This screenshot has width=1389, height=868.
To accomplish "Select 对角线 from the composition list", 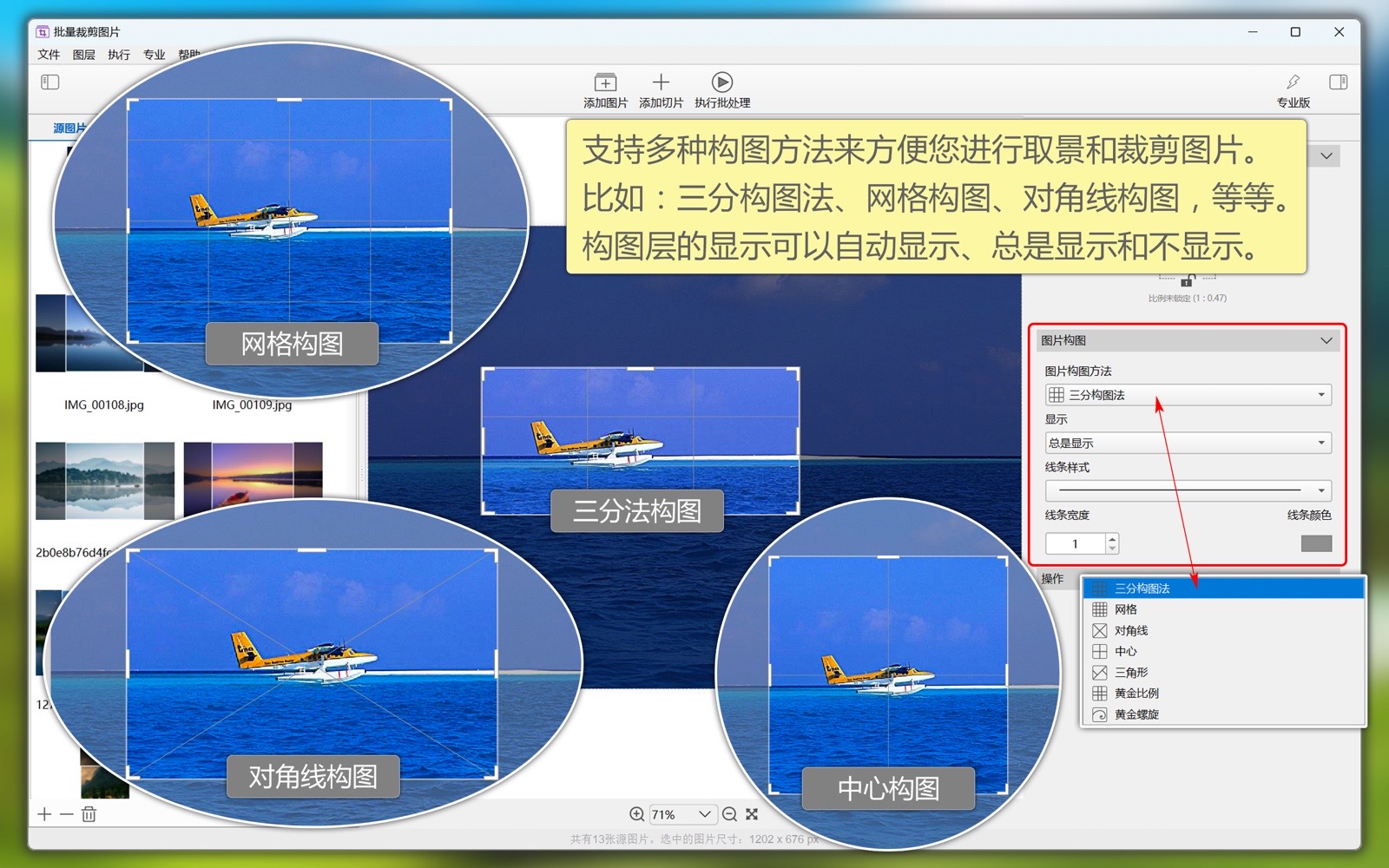I will (x=1131, y=631).
